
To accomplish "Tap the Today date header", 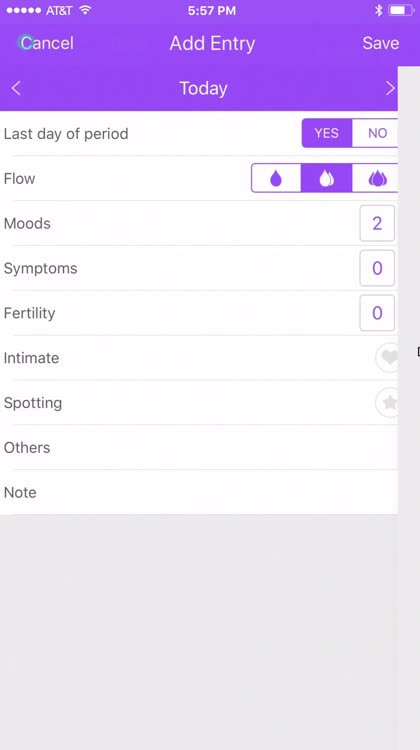I will pyautogui.click(x=203, y=88).
